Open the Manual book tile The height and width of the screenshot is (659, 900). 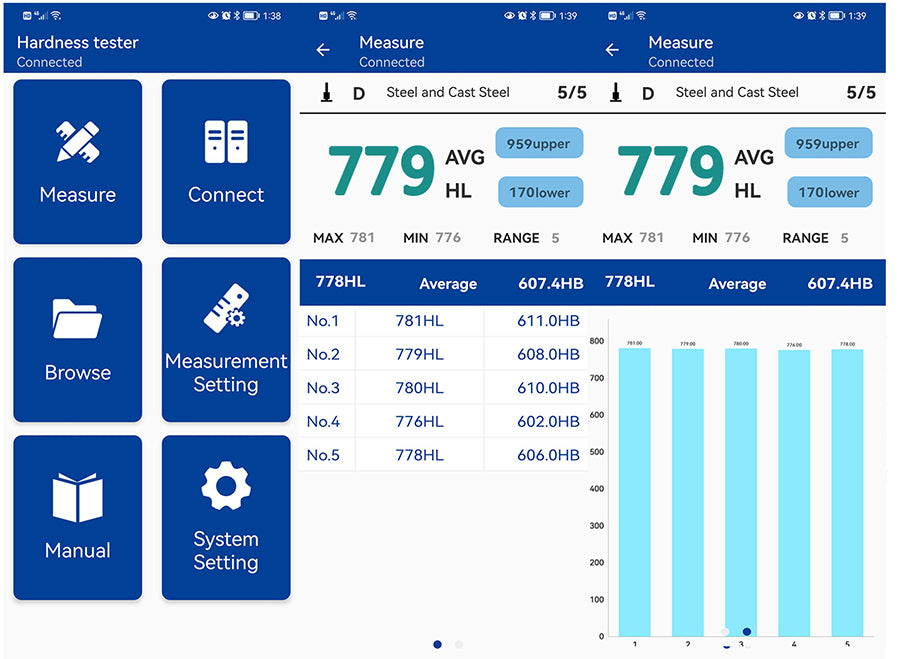coord(78,518)
